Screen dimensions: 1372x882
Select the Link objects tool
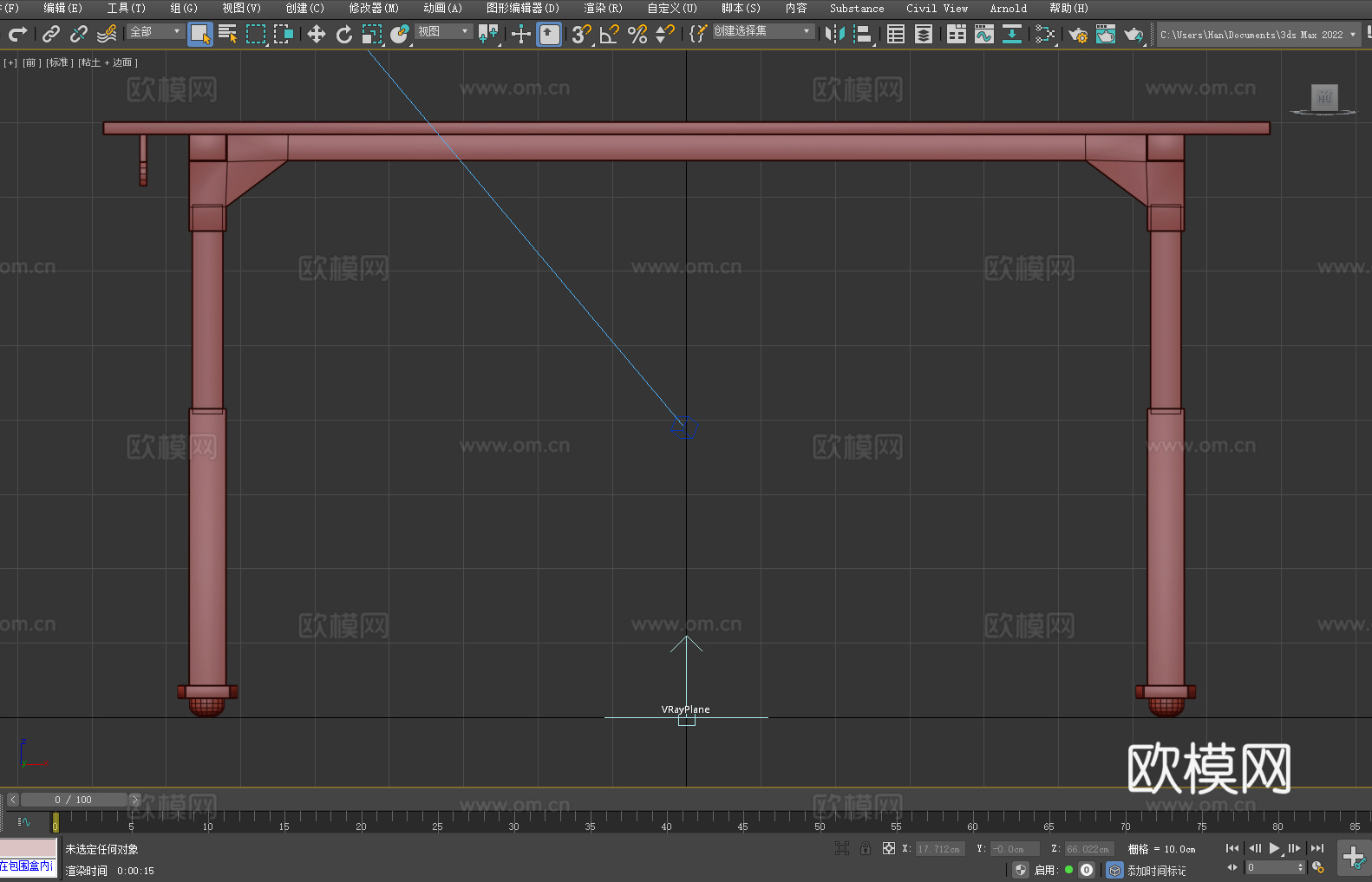(x=51, y=34)
